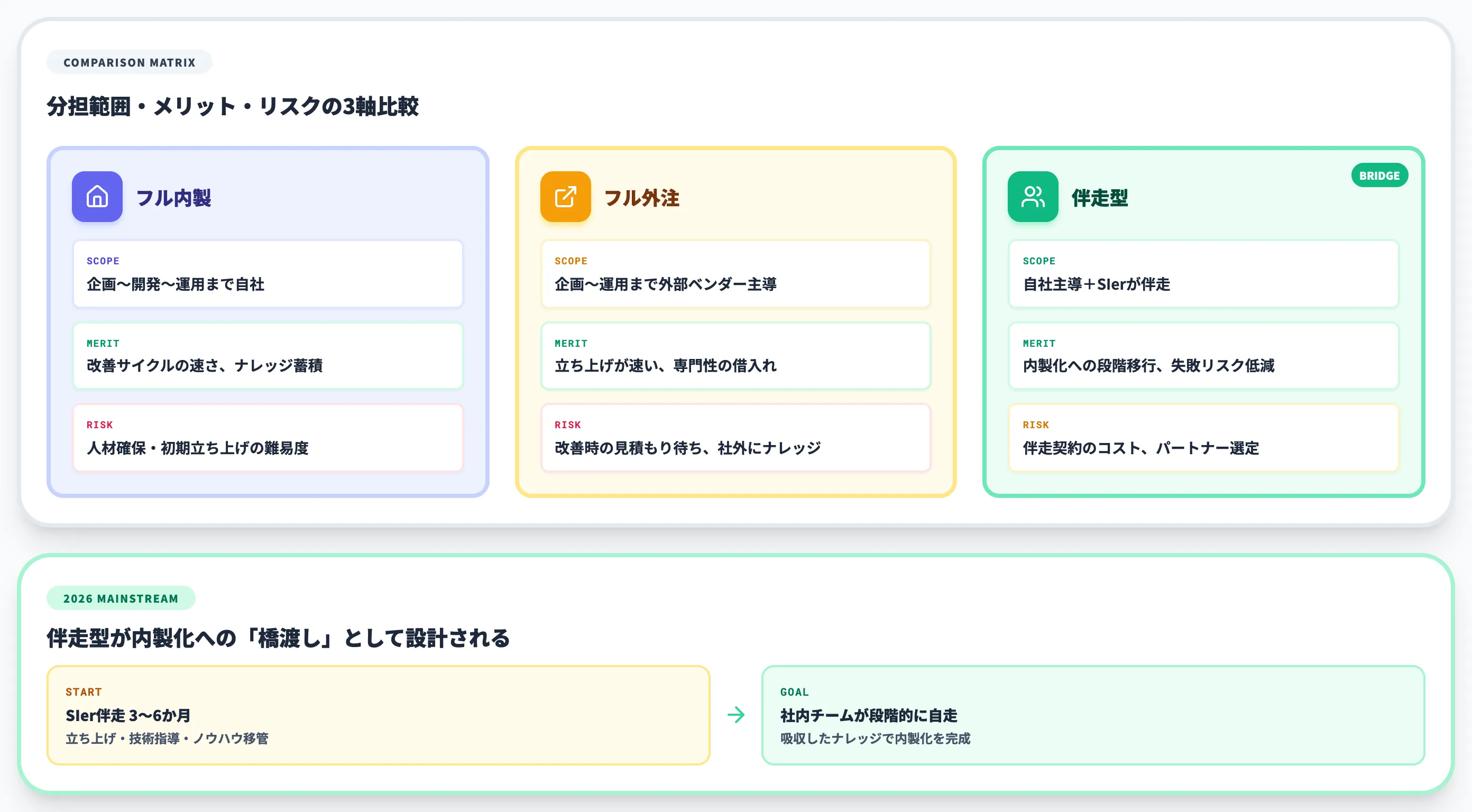
Task: Click the home icon for フル内製
Action: (x=97, y=197)
